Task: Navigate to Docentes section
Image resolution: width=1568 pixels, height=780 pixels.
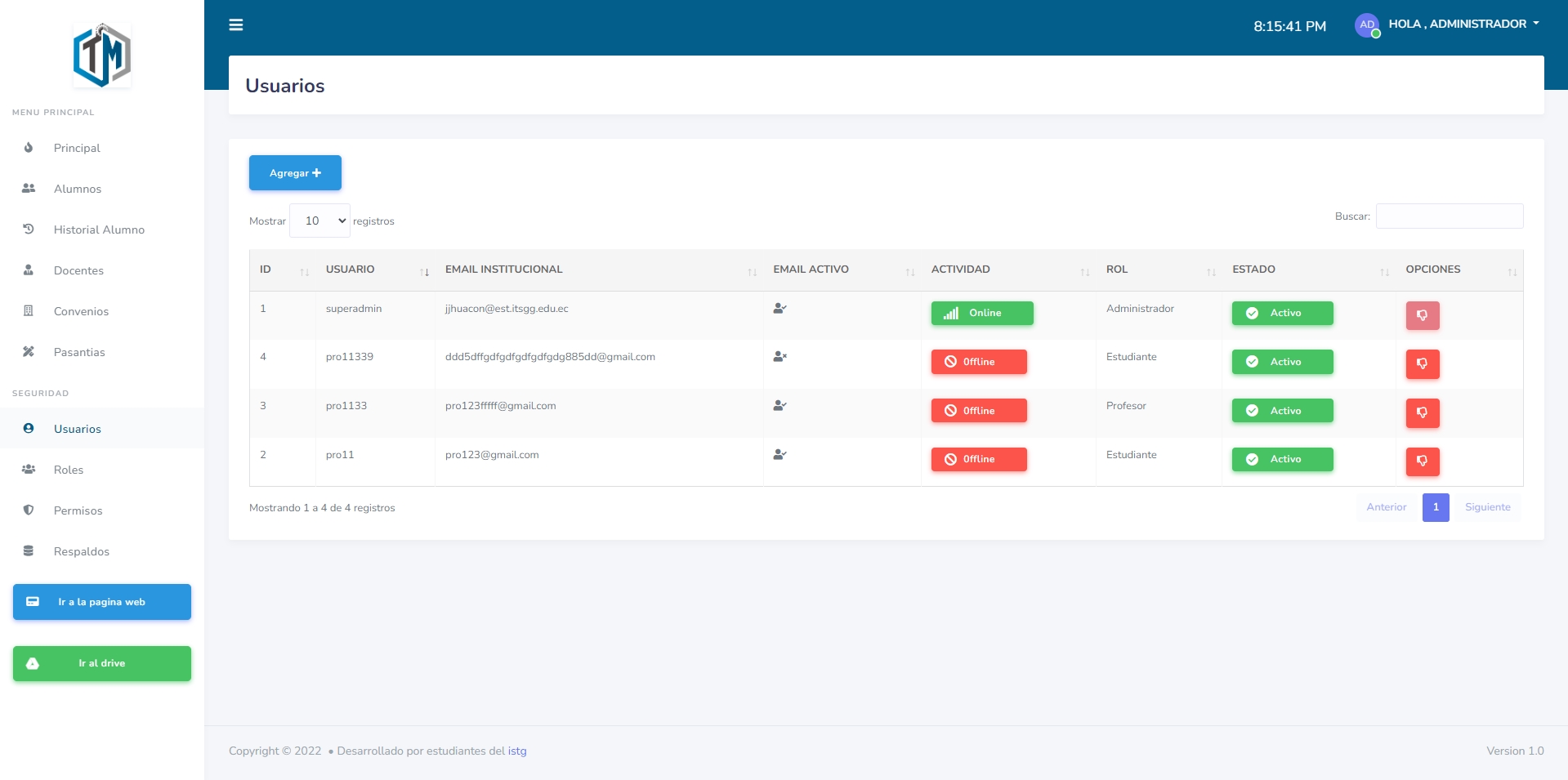Action: coord(102,270)
